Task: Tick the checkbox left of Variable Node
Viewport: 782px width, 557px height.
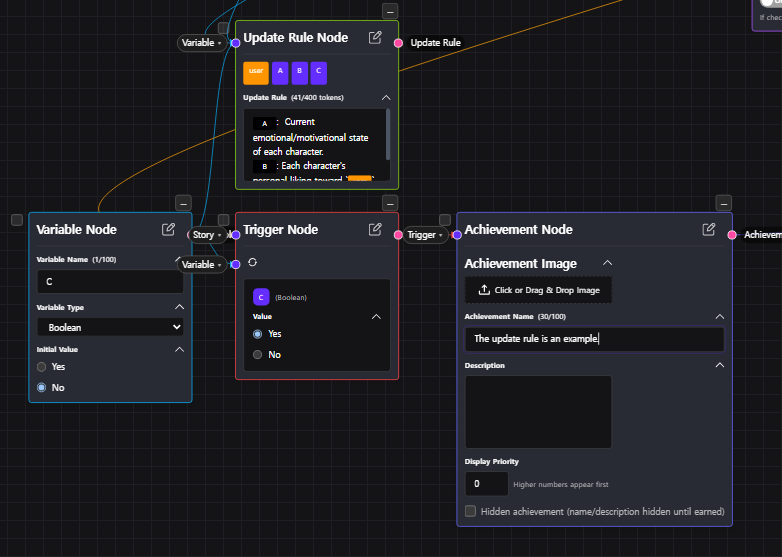Action: tap(17, 220)
